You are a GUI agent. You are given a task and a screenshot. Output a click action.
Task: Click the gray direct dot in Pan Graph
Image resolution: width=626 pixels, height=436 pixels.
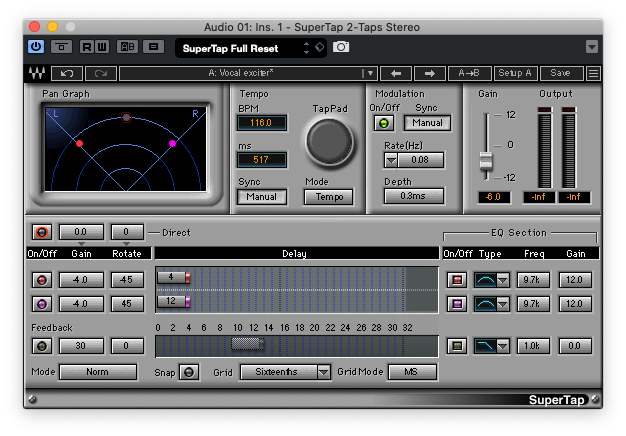click(x=126, y=117)
